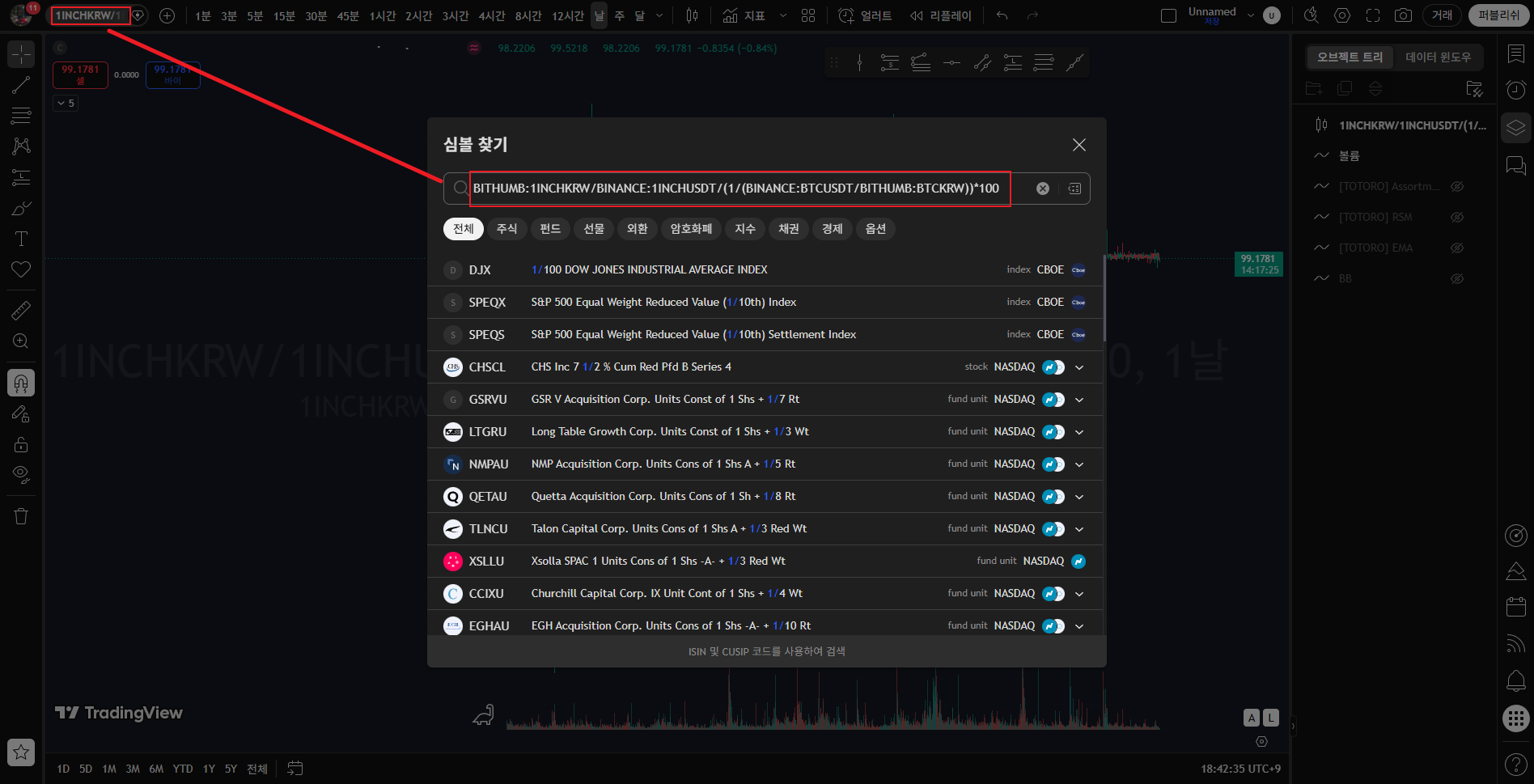Create an alert with 얼러트 button

point(865,15)
